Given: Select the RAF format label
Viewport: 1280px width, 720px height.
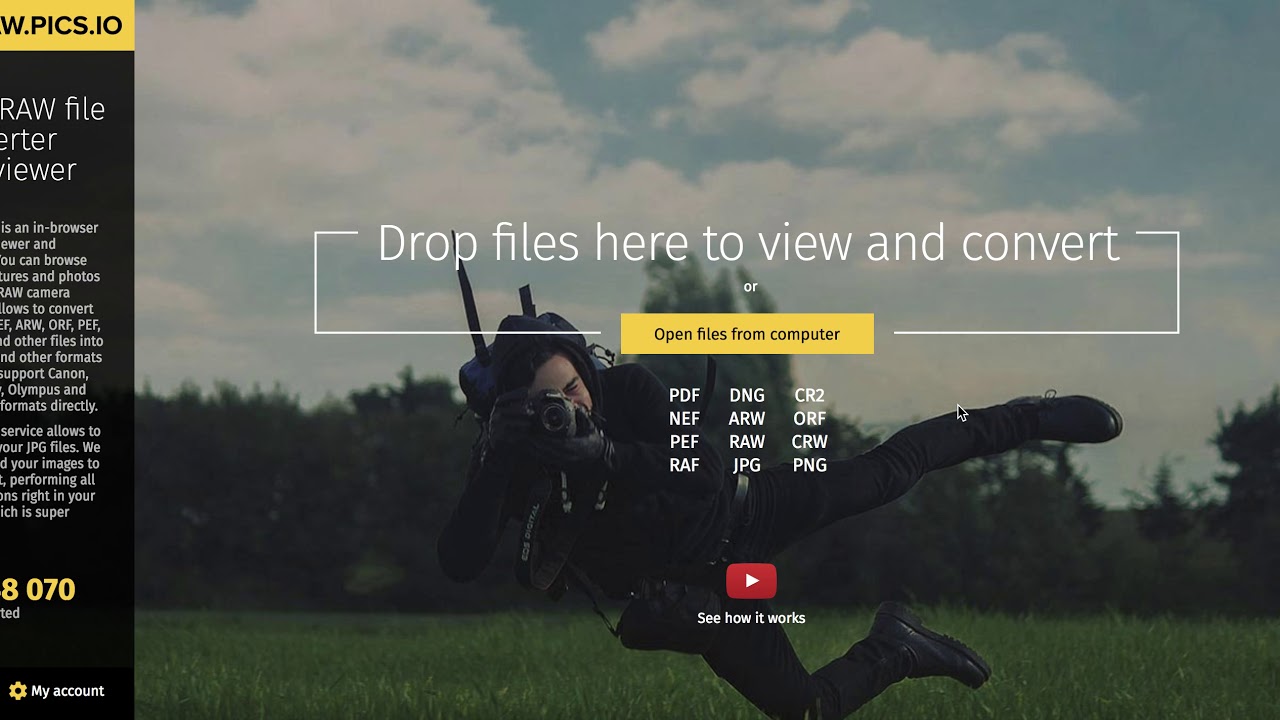Looking at the screenshot, I should point(684,465).
